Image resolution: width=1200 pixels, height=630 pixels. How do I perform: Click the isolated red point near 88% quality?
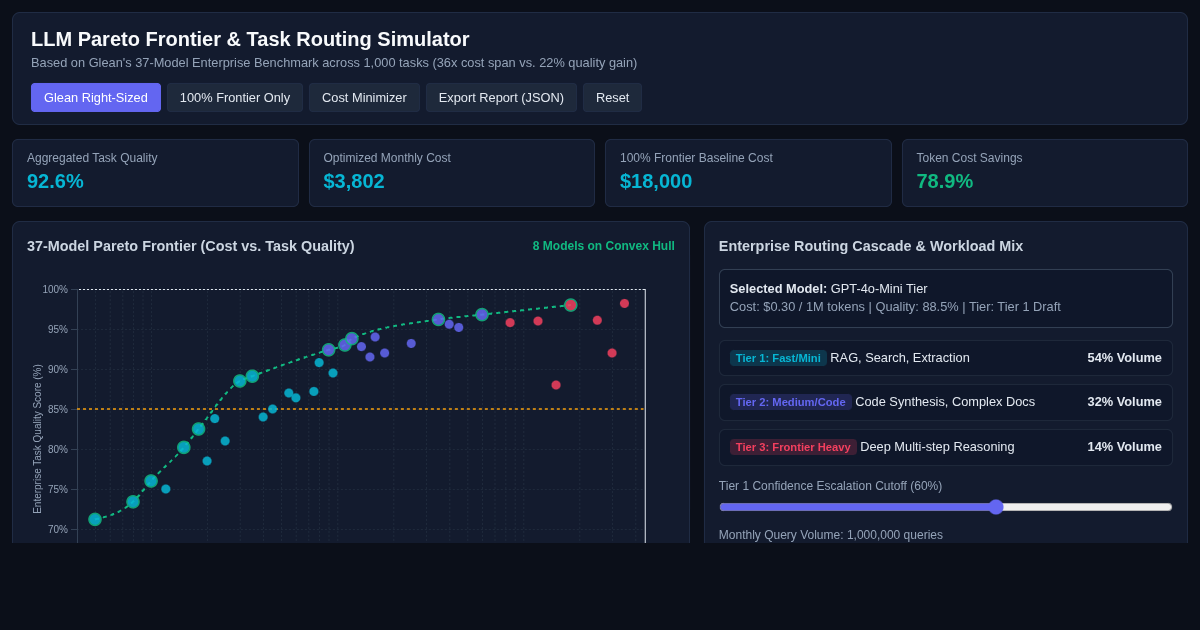point(556,385)
